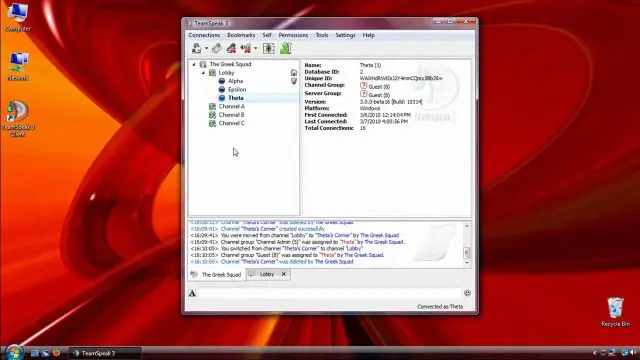This screenshot has width=640, height=360.
Task: Click the text formatting A icon
Action: [192, 293]
